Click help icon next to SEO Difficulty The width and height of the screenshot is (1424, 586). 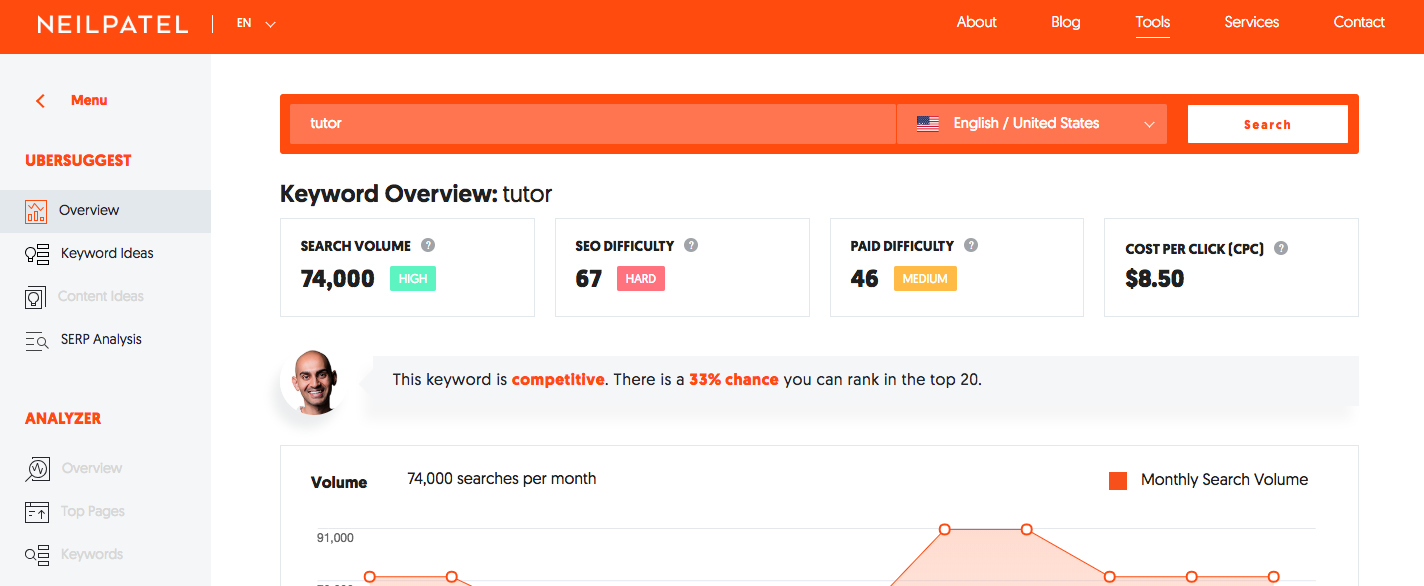(691, 245)
